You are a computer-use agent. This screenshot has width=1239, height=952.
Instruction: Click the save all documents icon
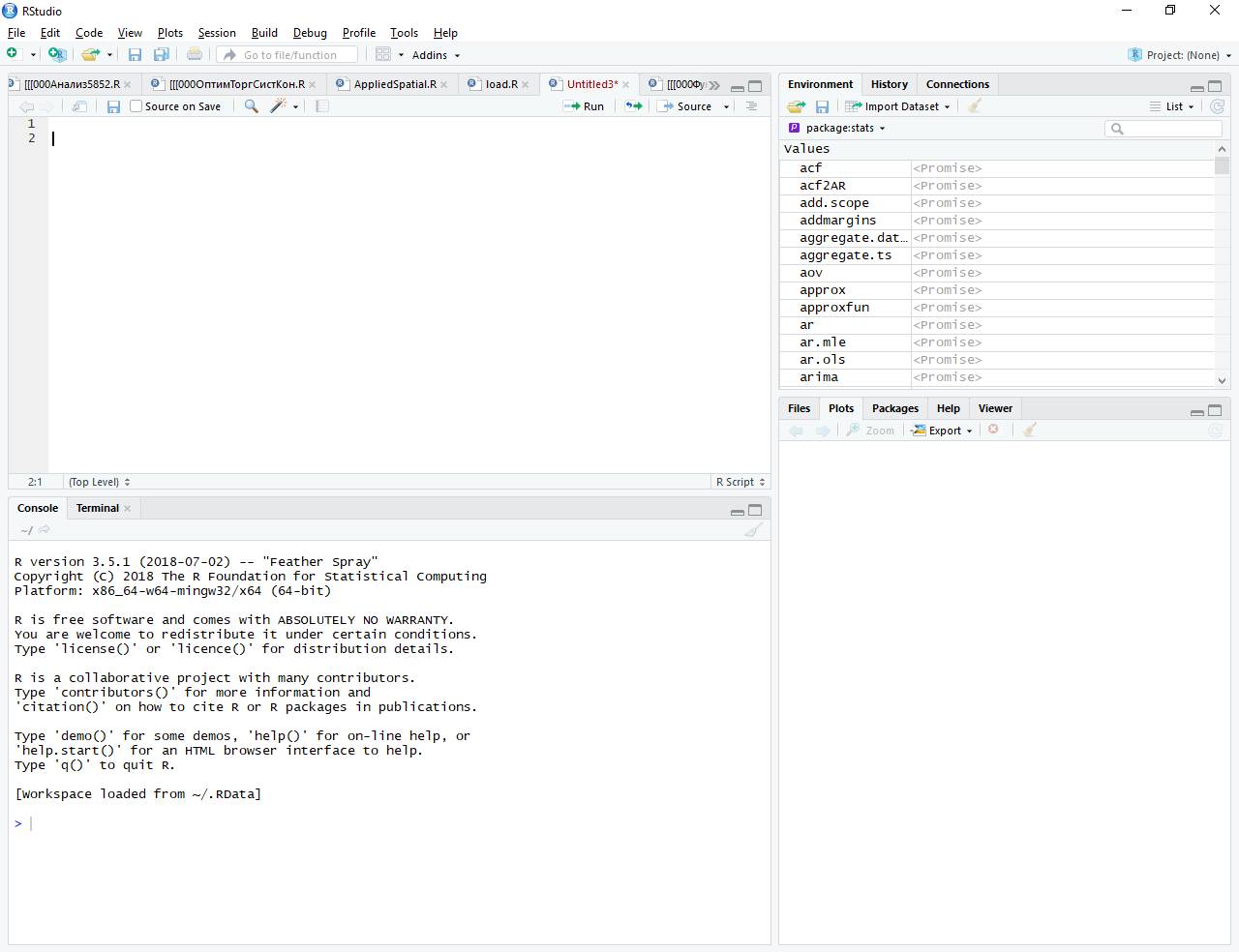pyautogui.click(x=162, y=55)
